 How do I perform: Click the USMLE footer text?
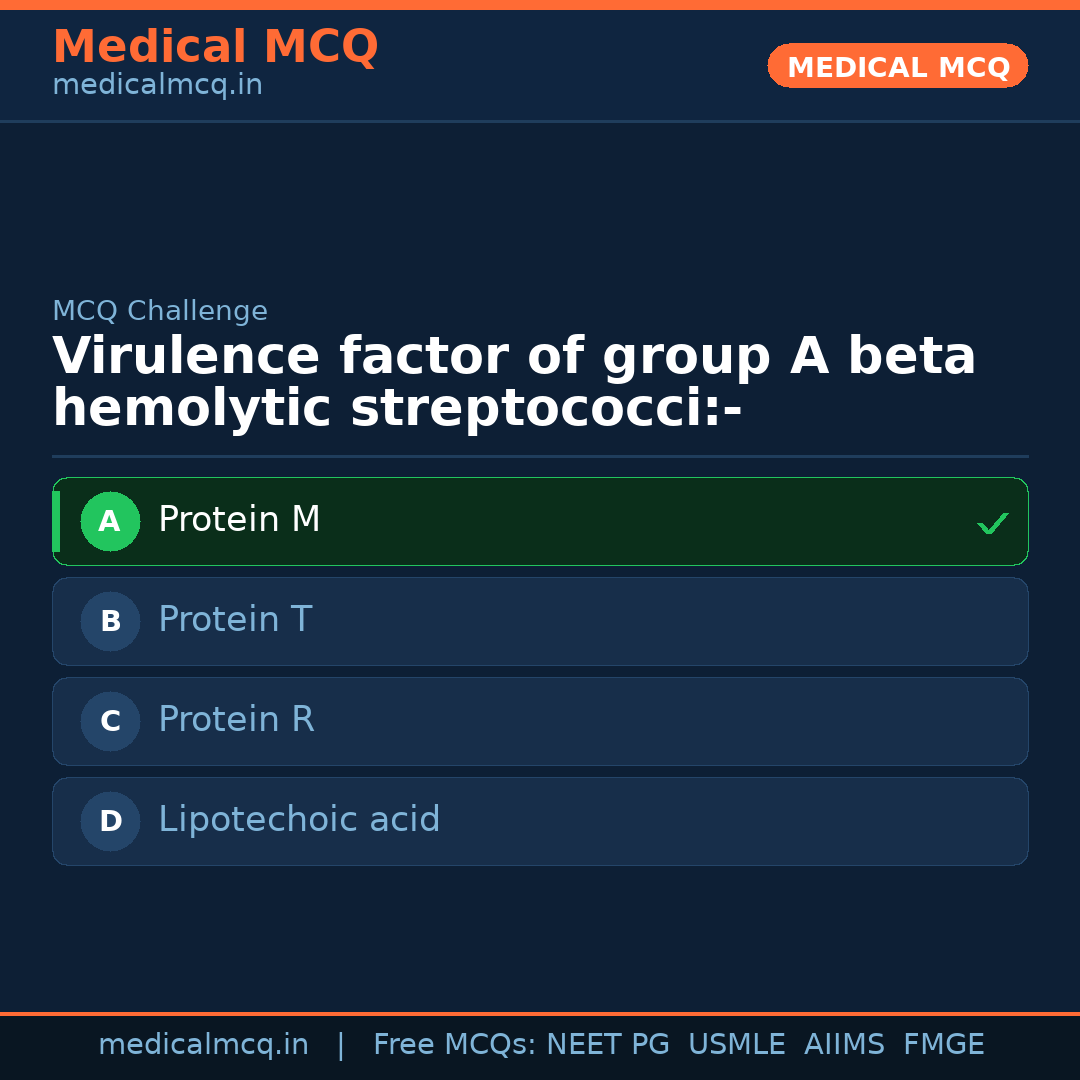[736, 1045]
